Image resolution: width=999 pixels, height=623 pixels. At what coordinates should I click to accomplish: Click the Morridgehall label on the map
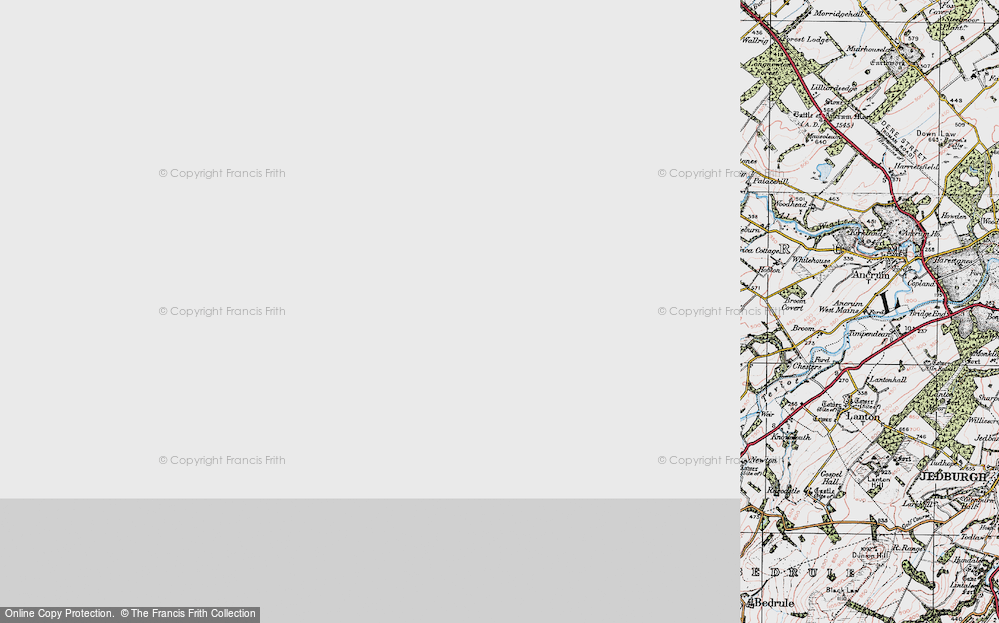(838, 13)
